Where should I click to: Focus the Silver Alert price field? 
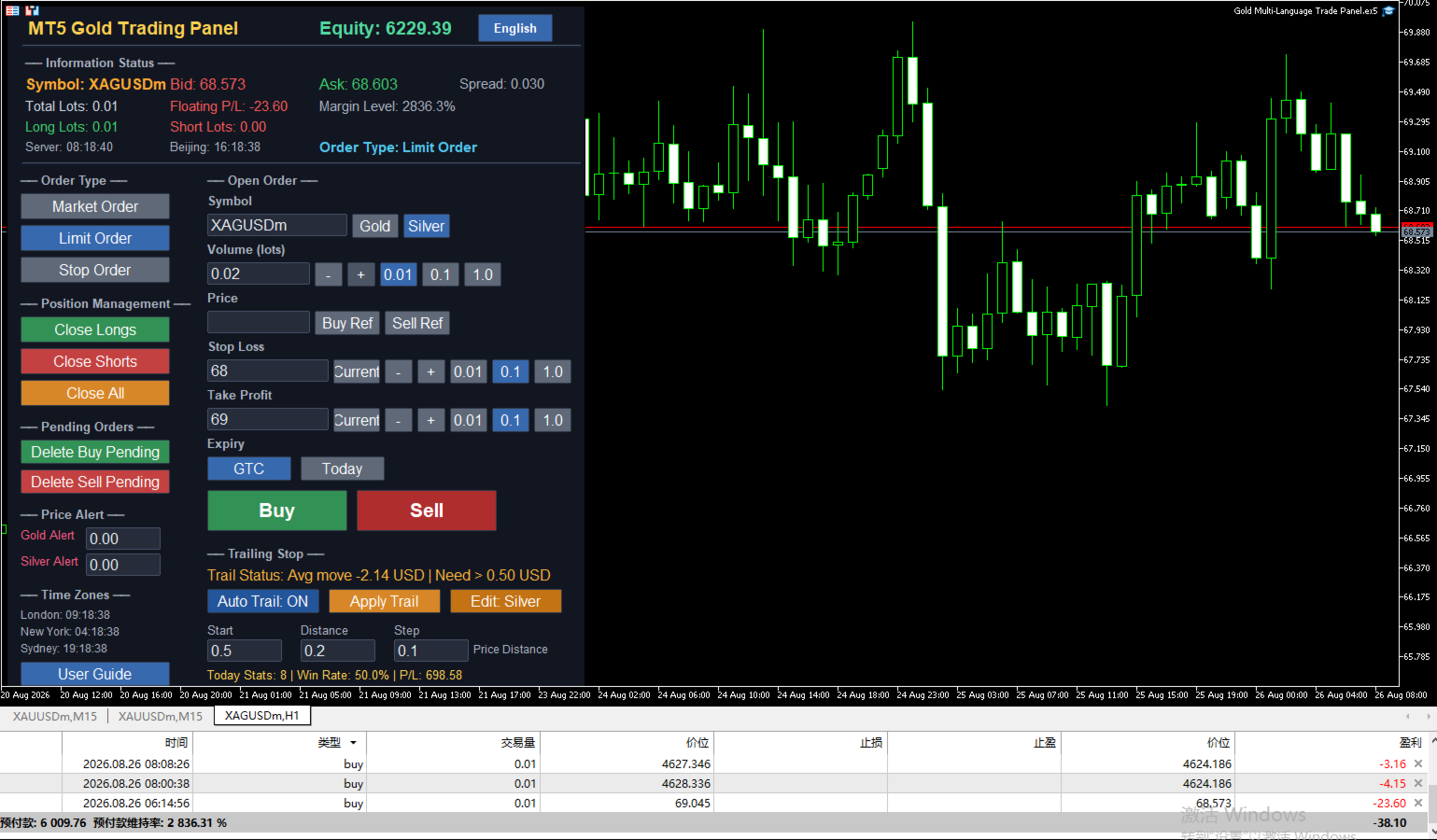pyautogui.click(x=123, y=565)
